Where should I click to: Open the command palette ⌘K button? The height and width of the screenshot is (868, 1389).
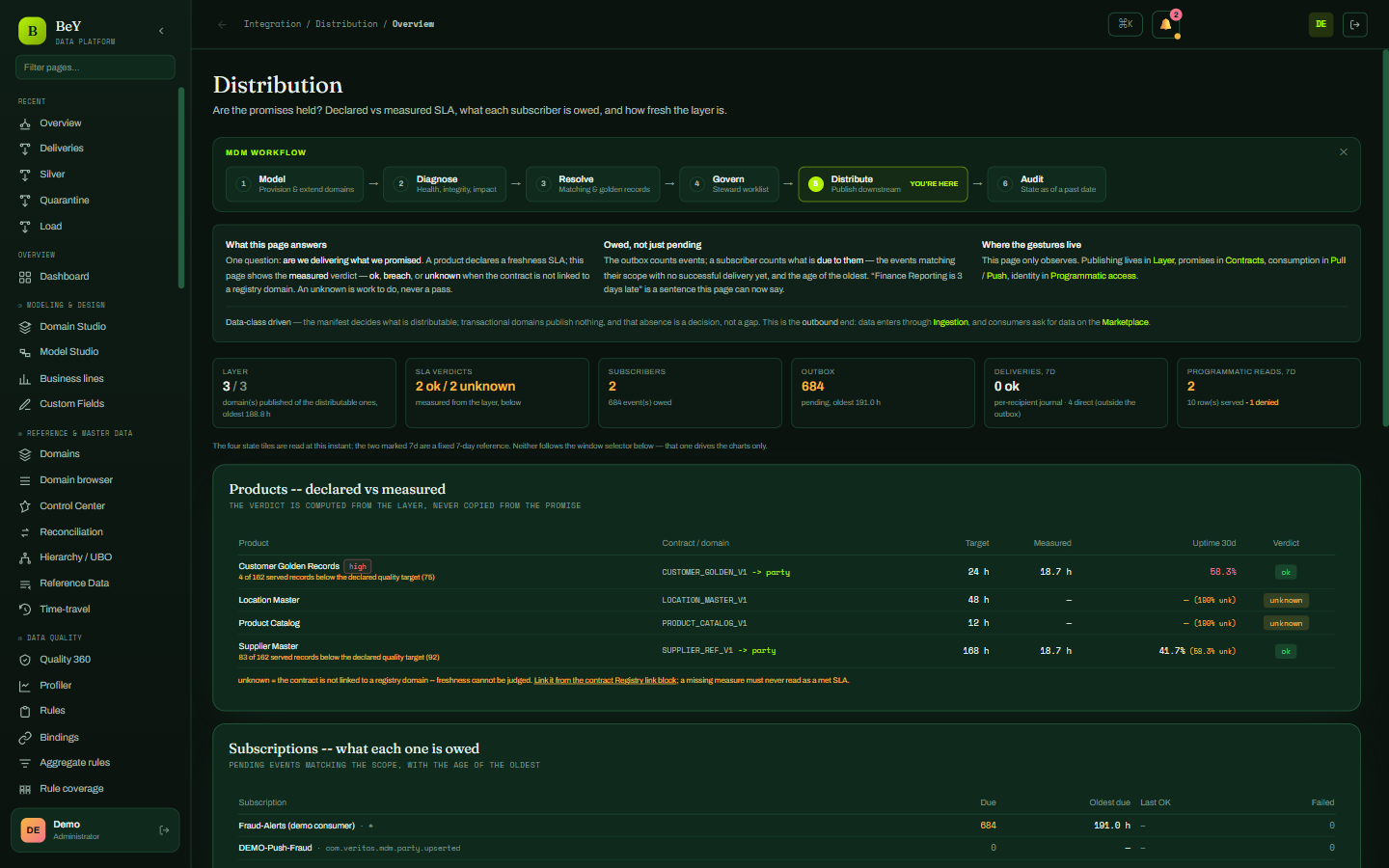[x=1126, y=24]
